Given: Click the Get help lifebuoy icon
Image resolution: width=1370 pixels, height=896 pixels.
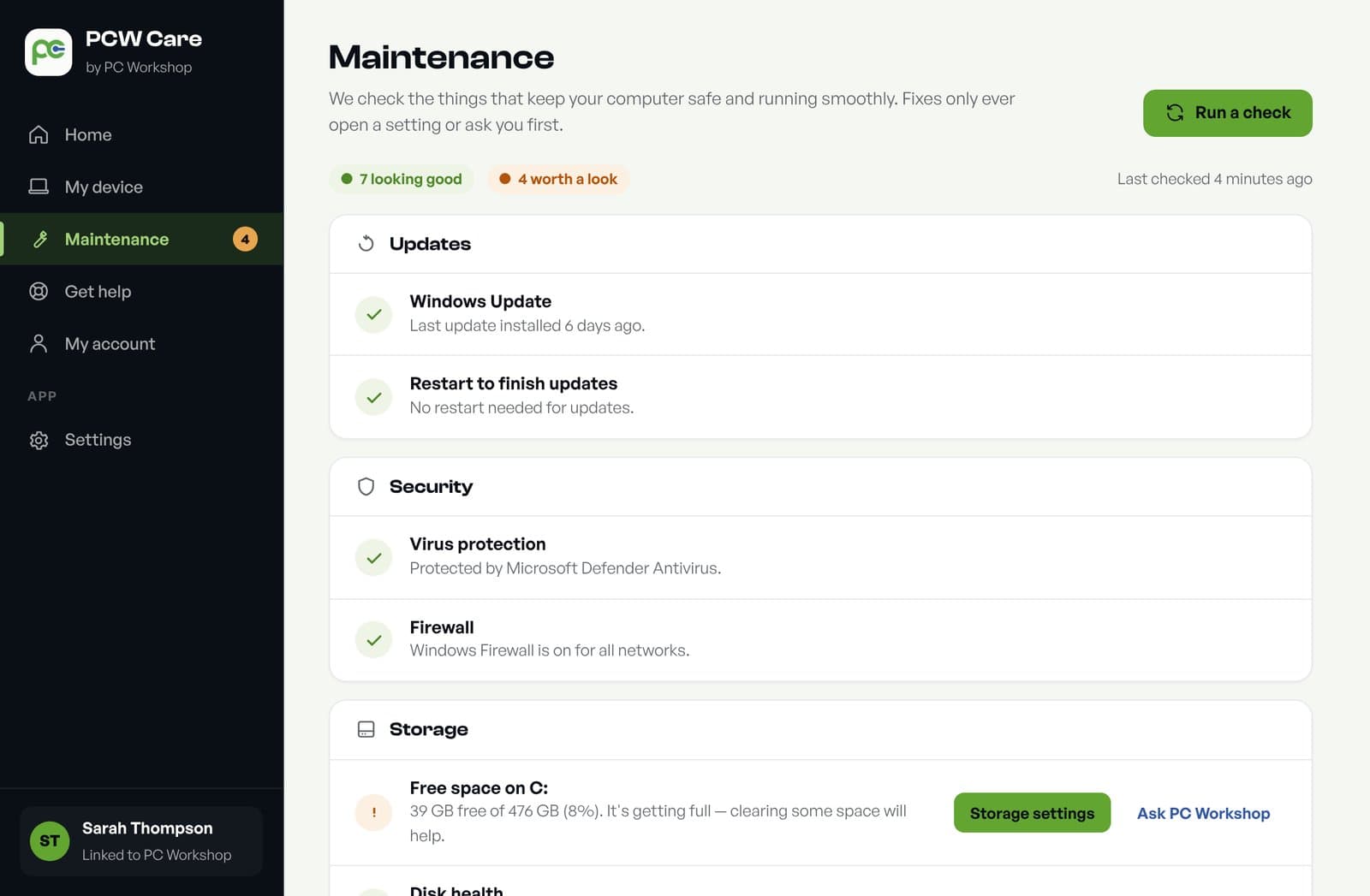Looking at the screenshot, I should [x=39, y=292].
